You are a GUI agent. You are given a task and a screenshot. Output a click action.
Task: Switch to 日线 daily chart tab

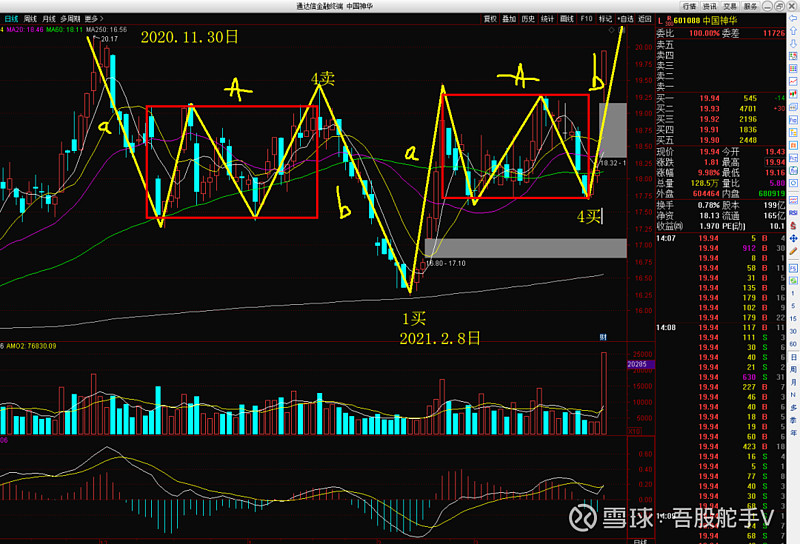tap(11, 19)
